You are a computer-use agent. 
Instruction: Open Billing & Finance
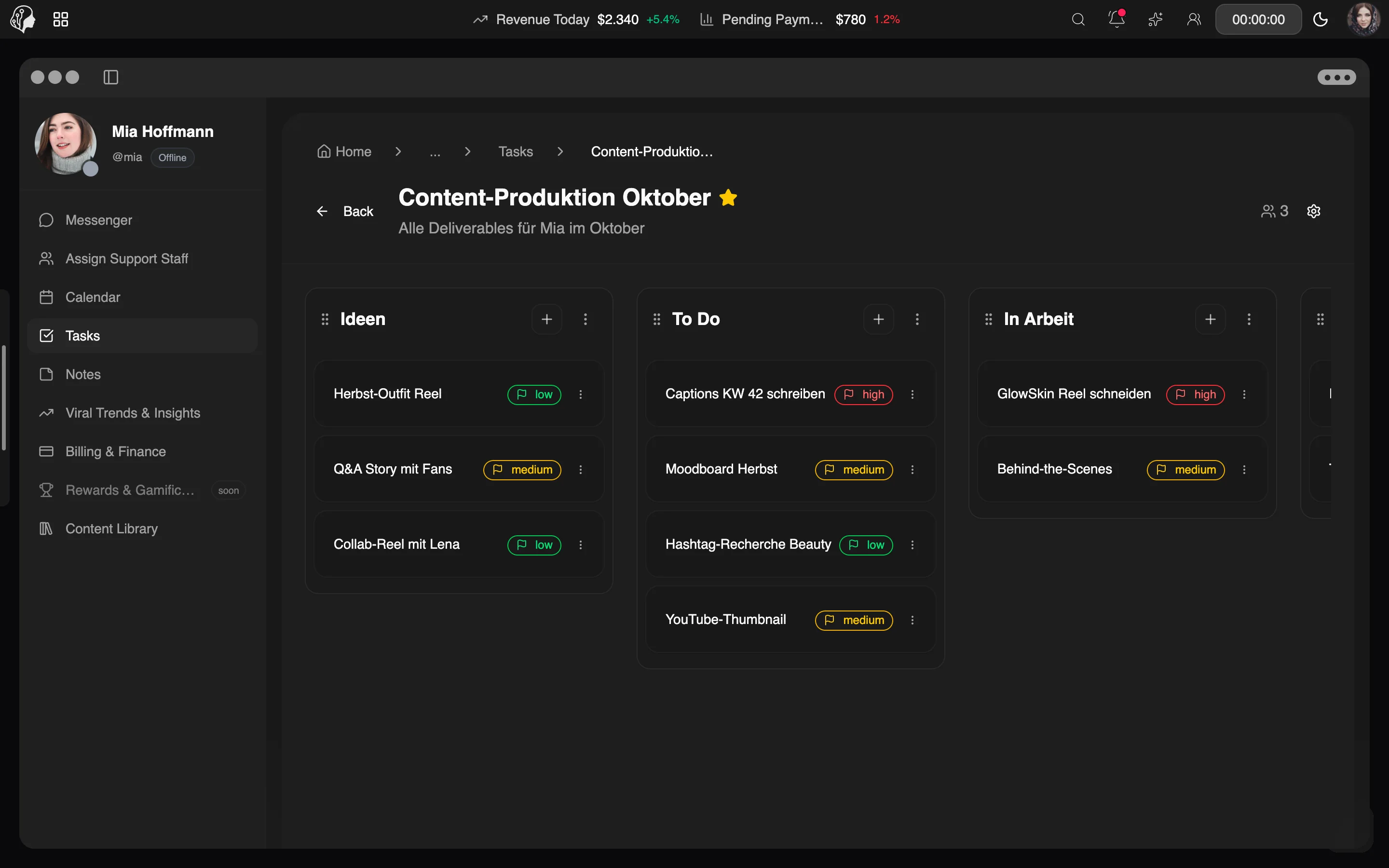142,452
